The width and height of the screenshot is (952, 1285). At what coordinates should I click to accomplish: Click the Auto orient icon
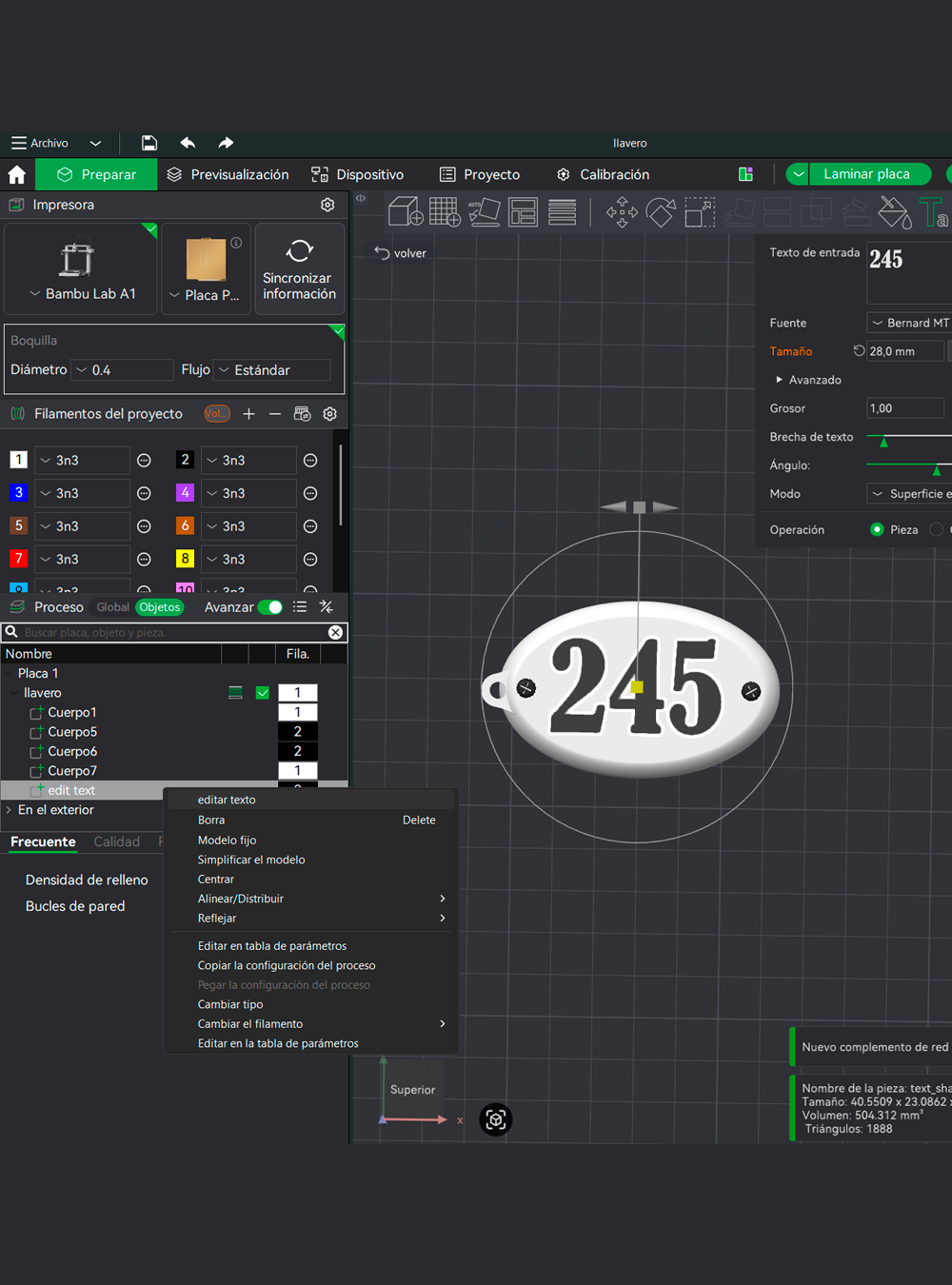pos(485,210)
